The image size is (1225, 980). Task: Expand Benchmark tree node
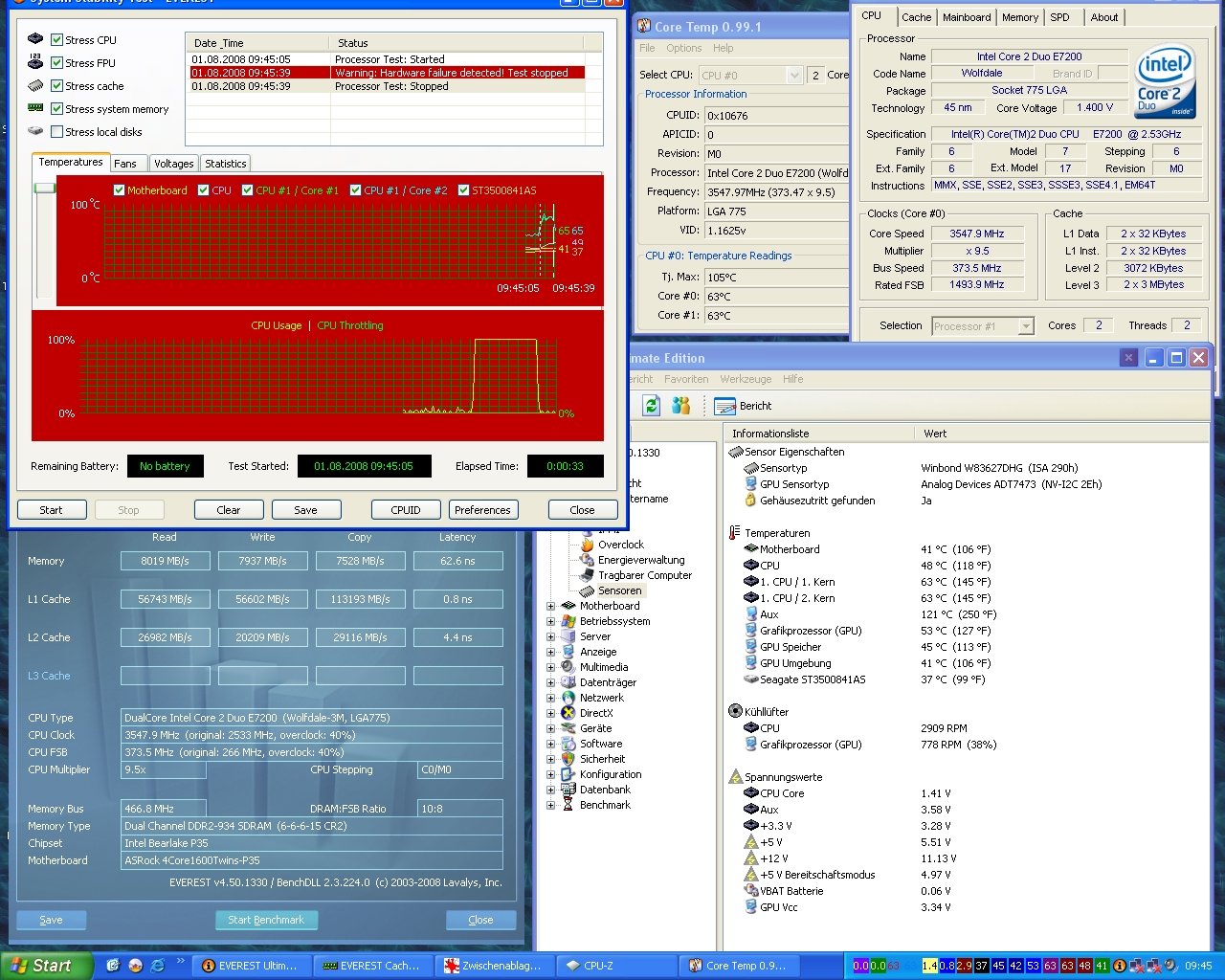pos(550,805)
